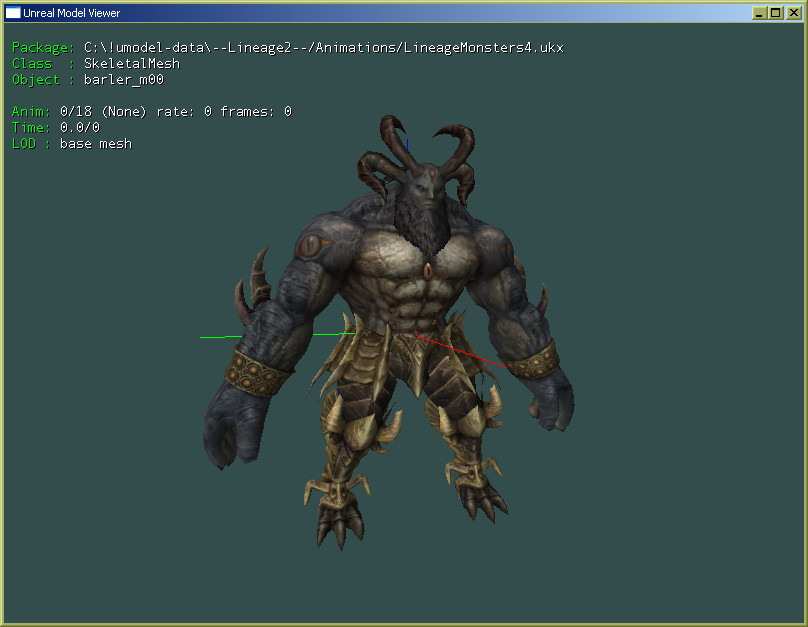Click the SkeletalMesh class value
The height and width of the screenshot is (627, 808).
tap(132, 64)
